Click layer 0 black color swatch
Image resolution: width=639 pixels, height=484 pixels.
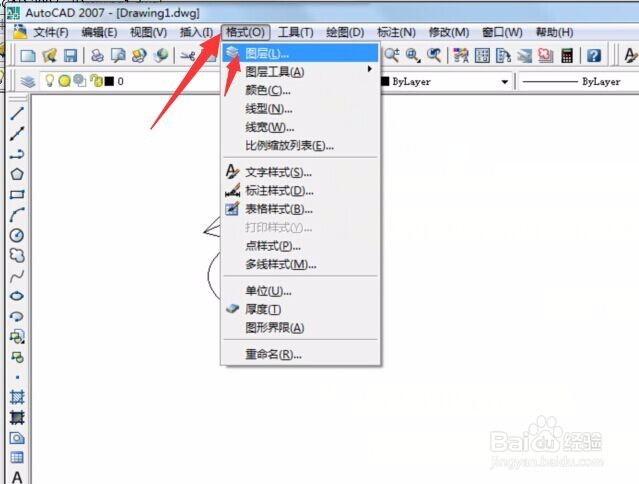click(x=109, y=81)
